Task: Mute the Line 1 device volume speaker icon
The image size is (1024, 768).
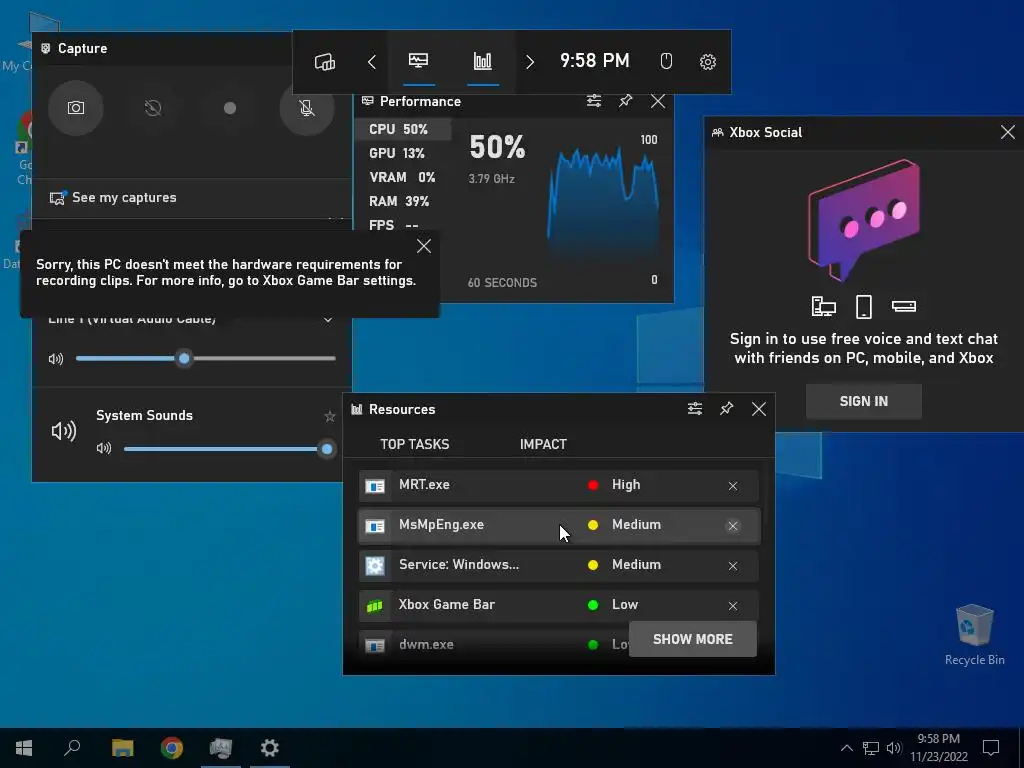Action: [56, 359]
